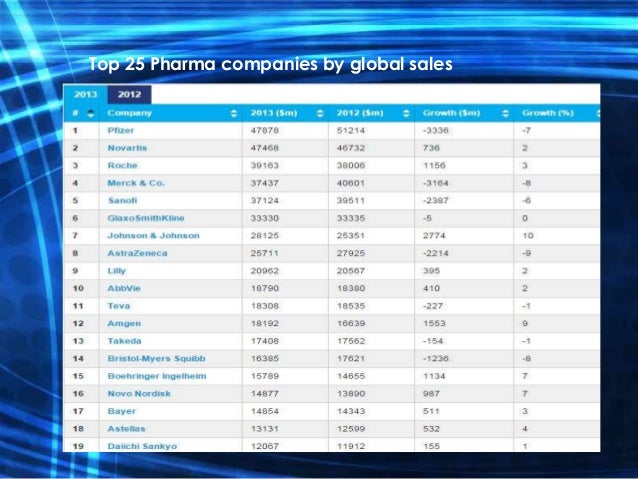Image resolution: width=638 pixels, height=479 pixels.
Task: Select Novartis 2013 value 47468
Action: (x=264, y=148)
